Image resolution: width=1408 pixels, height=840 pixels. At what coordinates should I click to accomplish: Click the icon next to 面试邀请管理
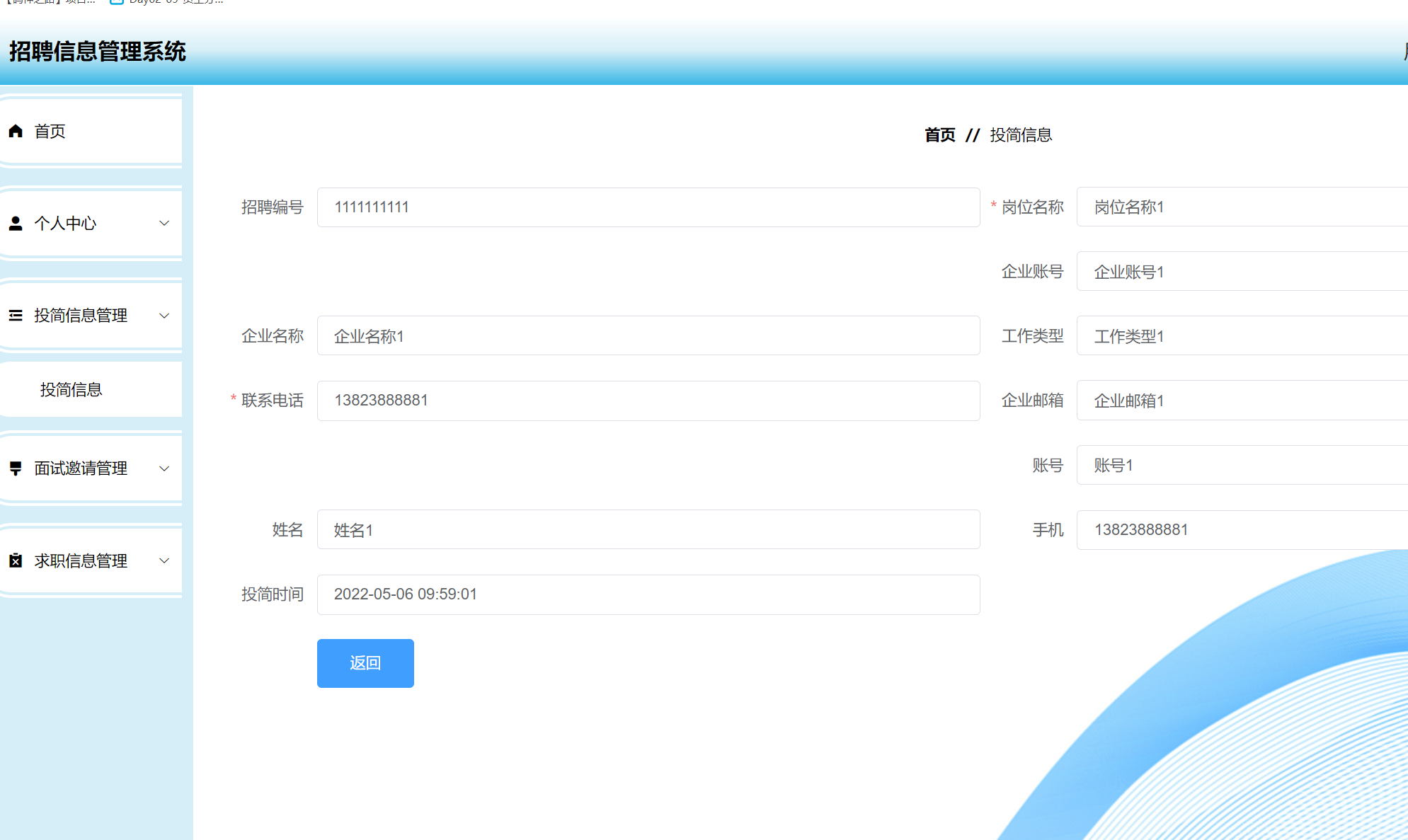tap(16, 468)
